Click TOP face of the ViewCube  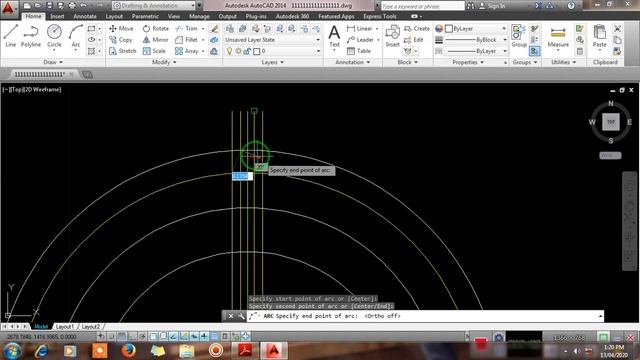(x=611, y=122)
